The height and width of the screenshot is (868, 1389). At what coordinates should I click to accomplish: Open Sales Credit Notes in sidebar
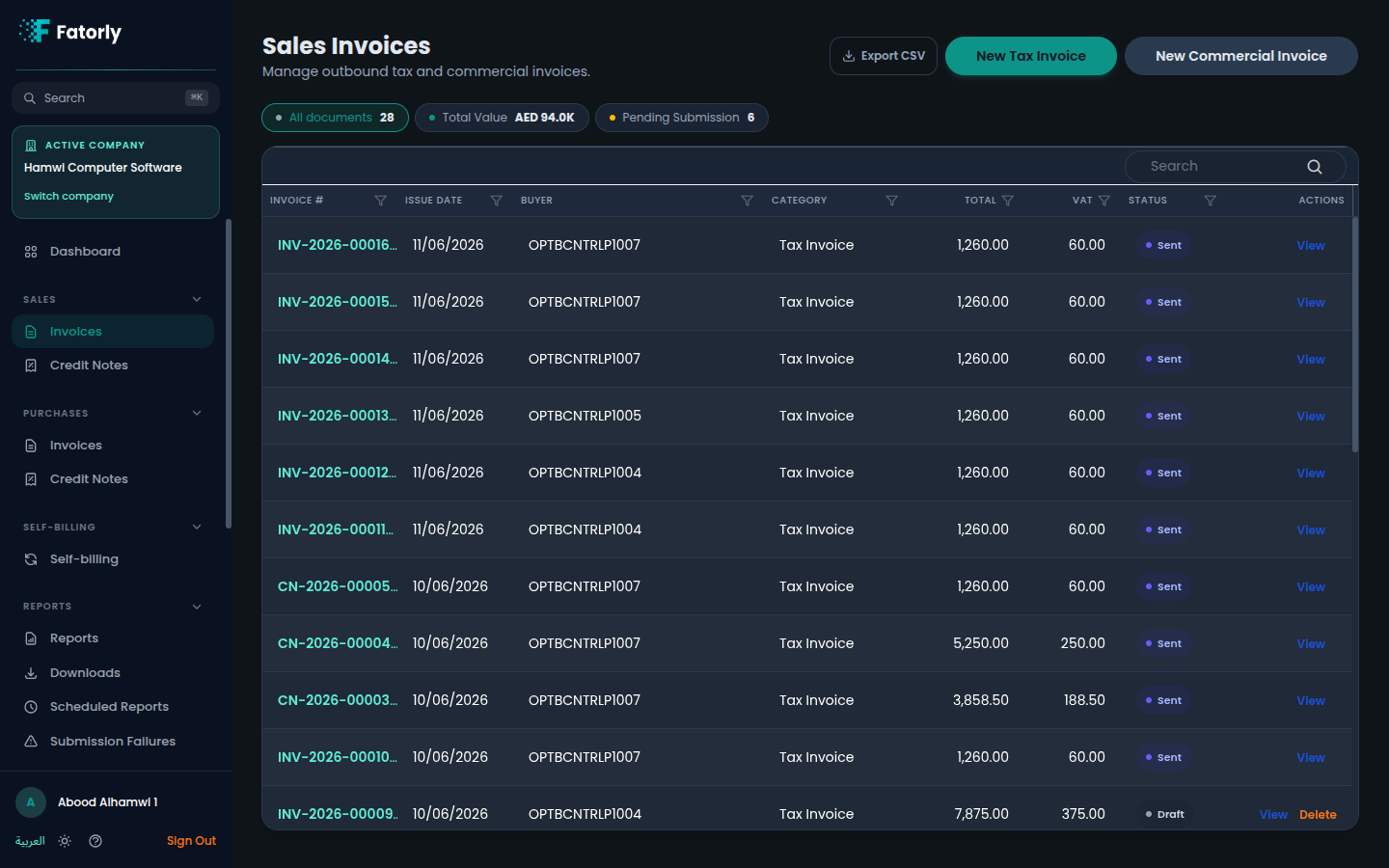click(x=113, y=366)
